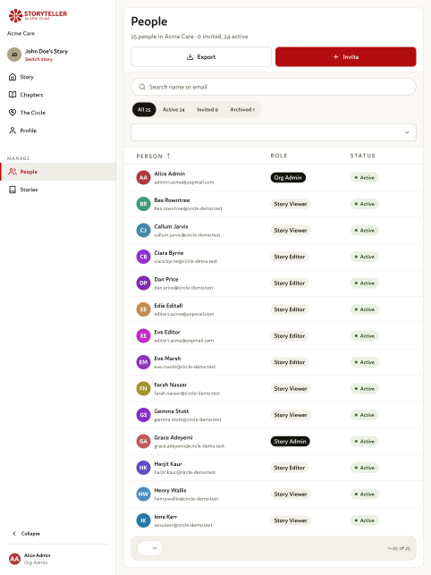
Task: Select the All 25 tab
Action: pos(144,110)
